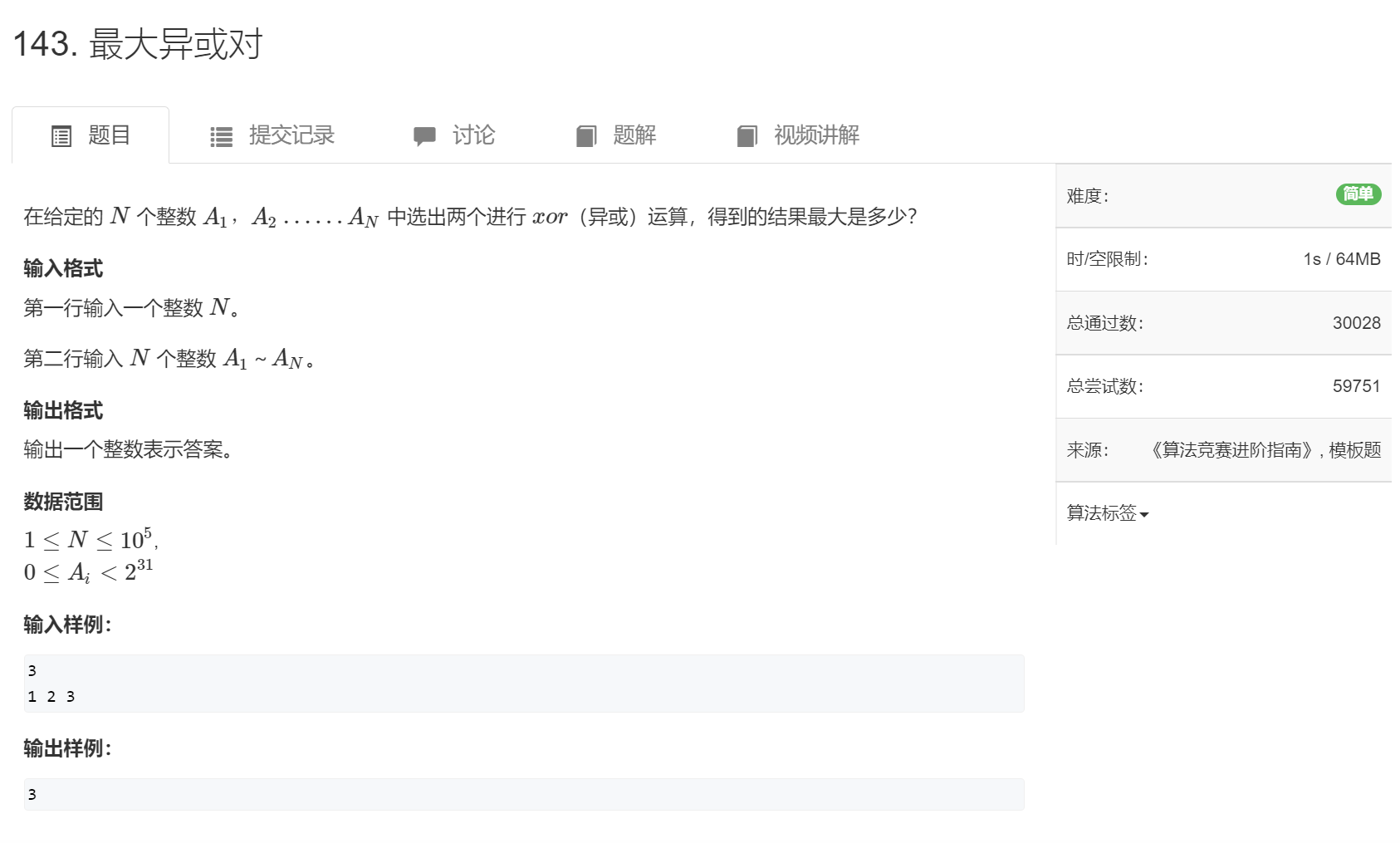
Task: Click the 算法标签 caret arrow
Action: click(1144, 515)
